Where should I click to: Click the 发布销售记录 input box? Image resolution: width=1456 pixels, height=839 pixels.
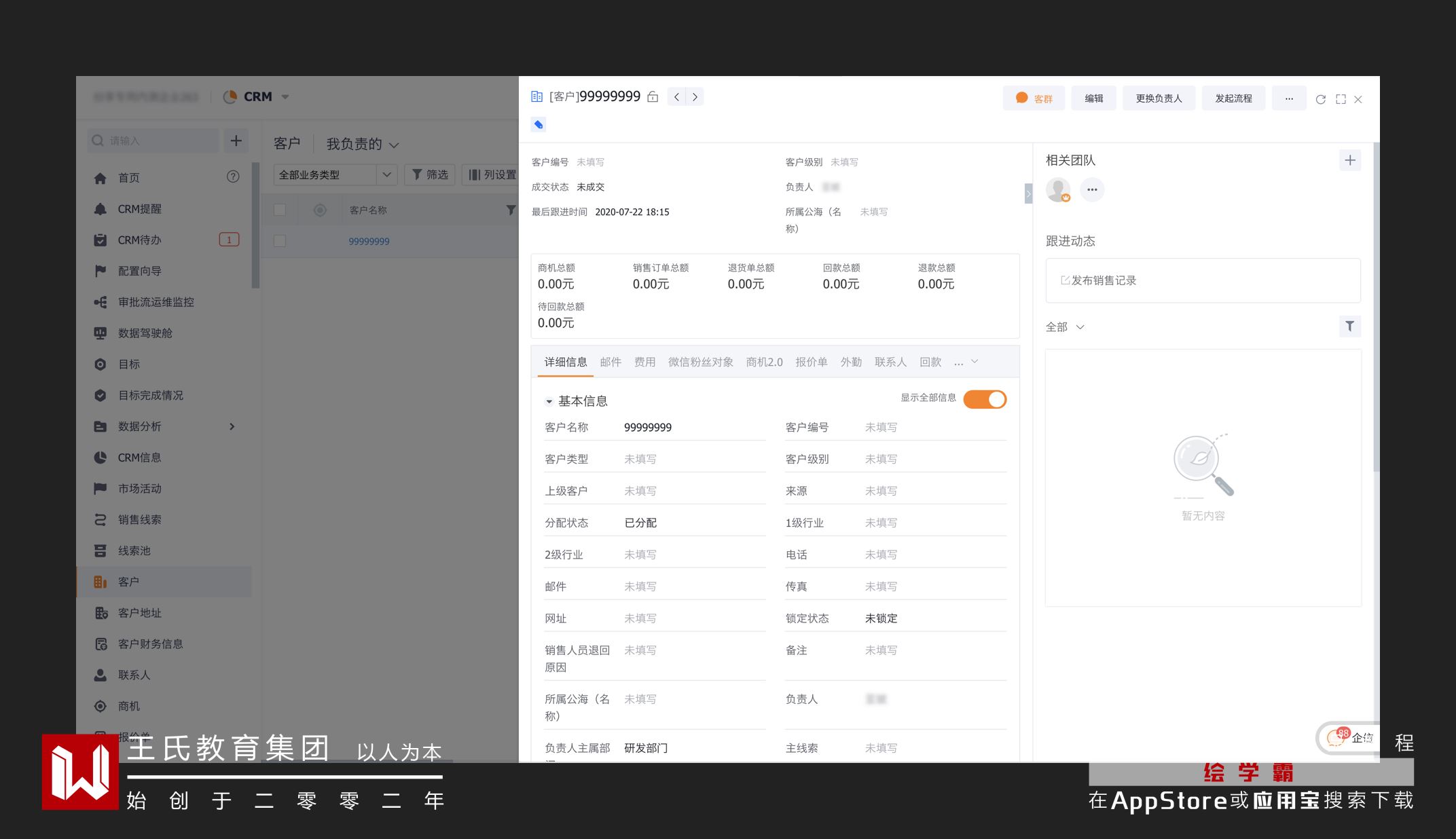point(1202,280)
